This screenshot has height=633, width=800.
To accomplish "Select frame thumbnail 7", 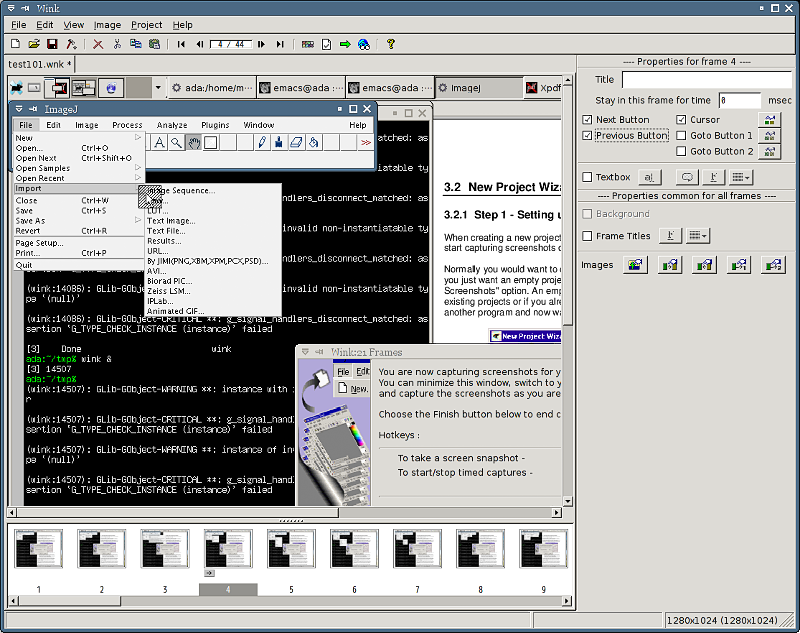I will [418, 547].
